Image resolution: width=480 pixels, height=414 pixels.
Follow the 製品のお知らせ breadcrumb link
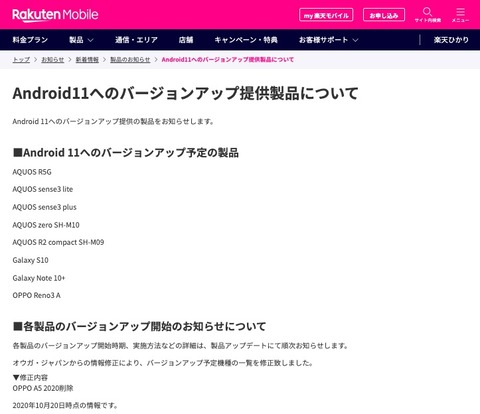point(130,60)
